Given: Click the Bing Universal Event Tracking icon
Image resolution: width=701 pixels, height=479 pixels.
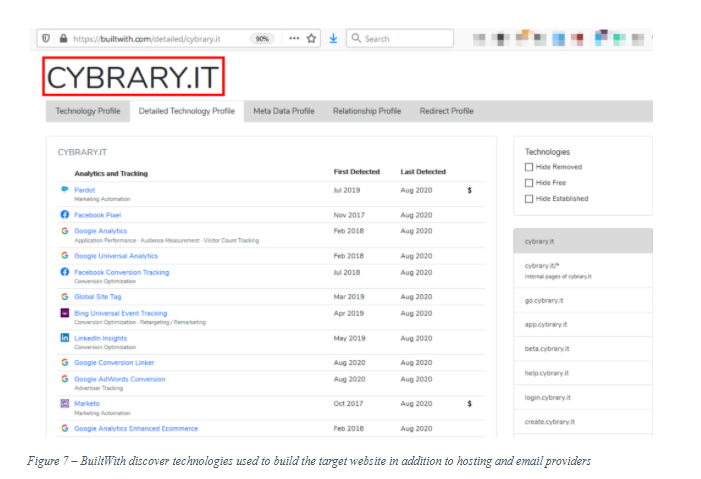Looking at the screenshot, I should 65,313.
